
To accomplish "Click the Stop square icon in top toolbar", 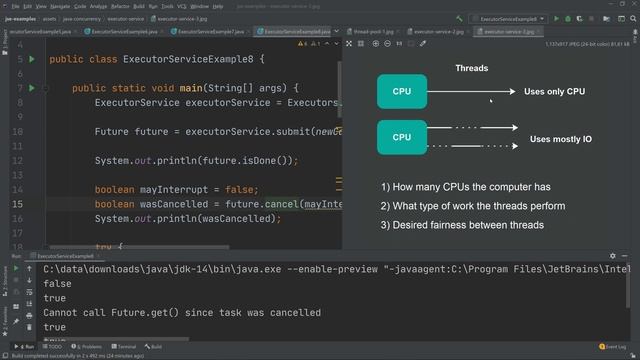I will (591, 19).
